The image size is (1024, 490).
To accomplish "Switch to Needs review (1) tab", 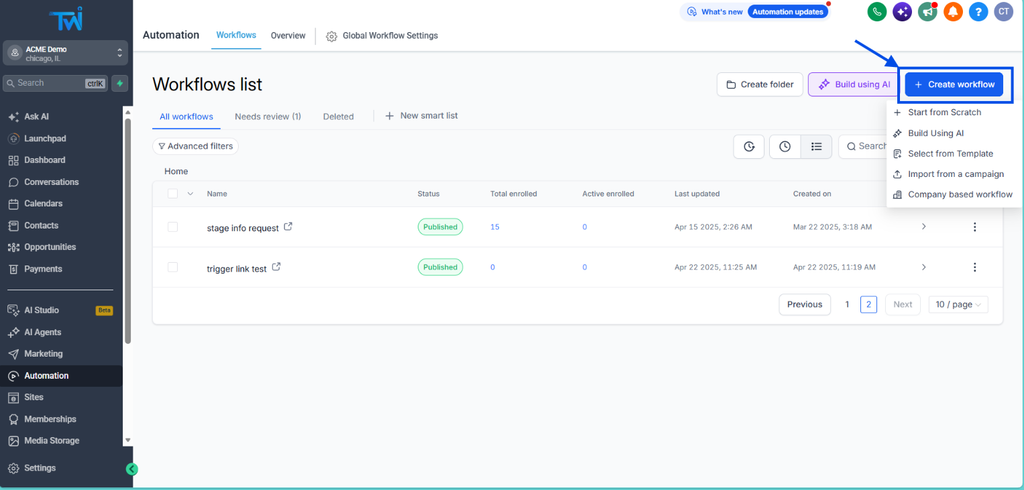I will 268,116.
